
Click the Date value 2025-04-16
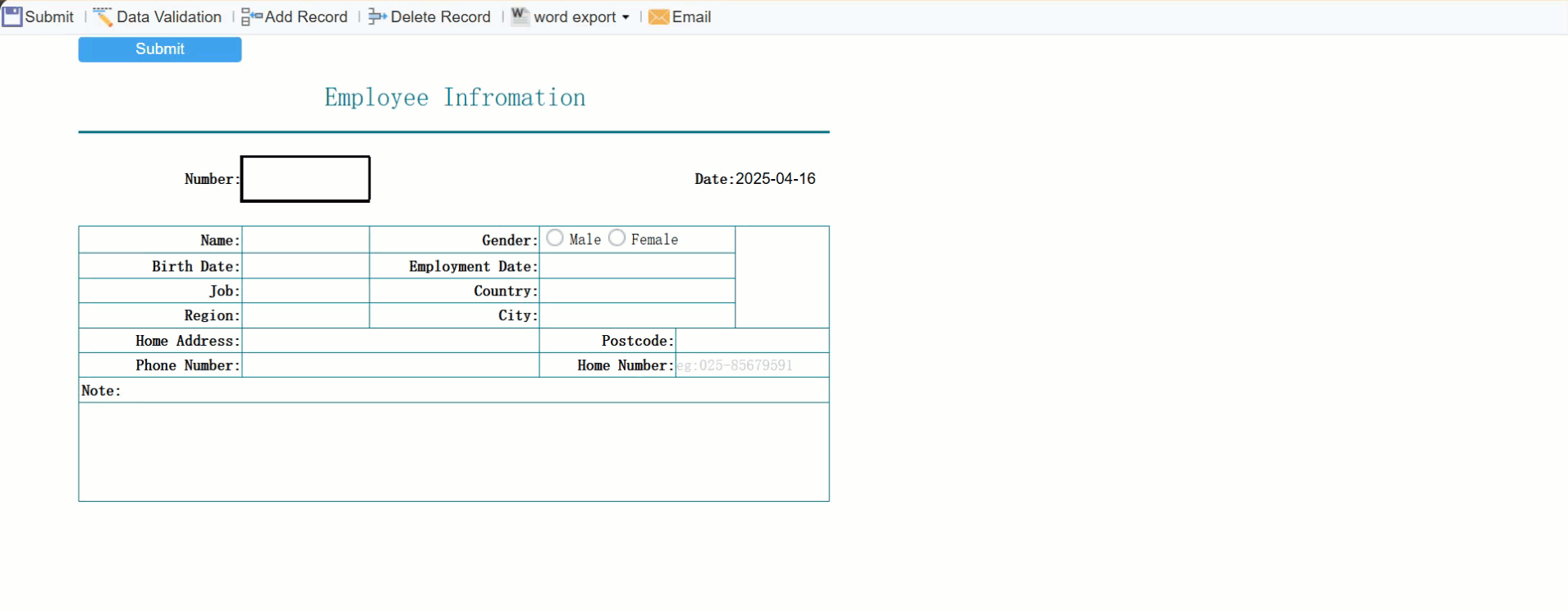(776, 179)
